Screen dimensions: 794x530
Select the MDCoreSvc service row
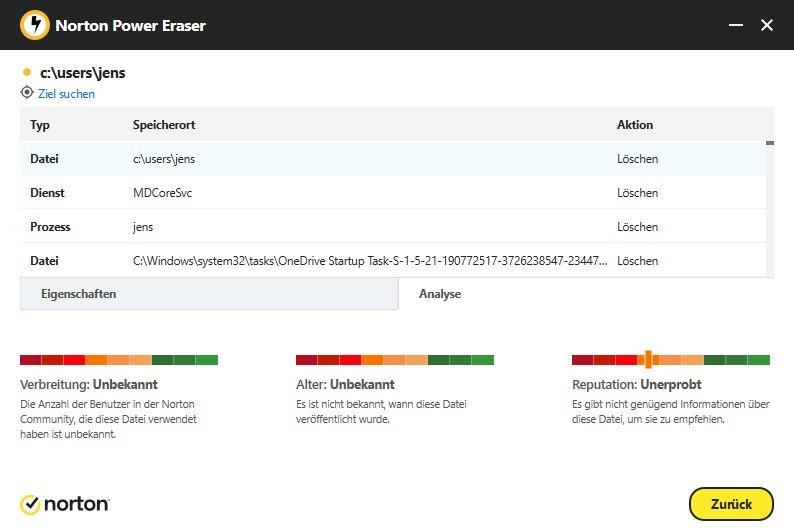point(393,192)
